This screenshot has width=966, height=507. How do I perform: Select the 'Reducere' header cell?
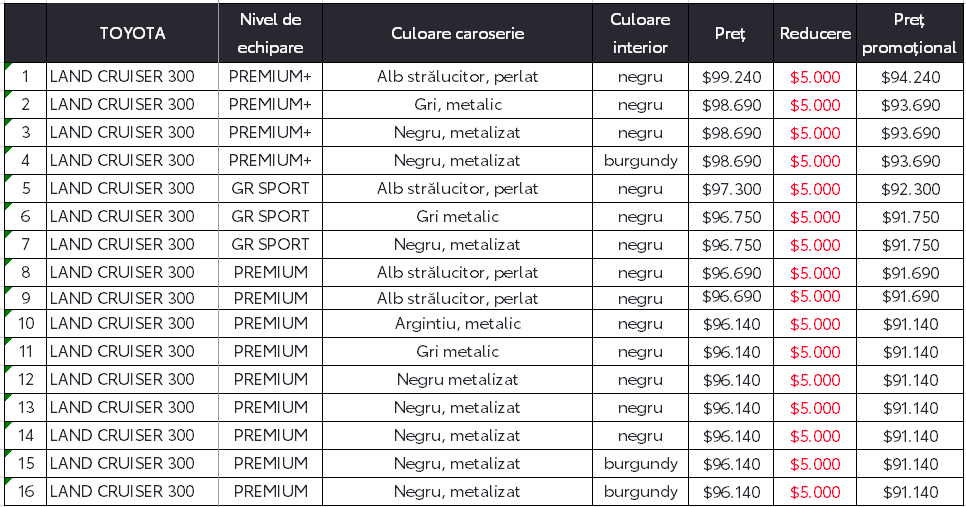click(x=815, y=33)
